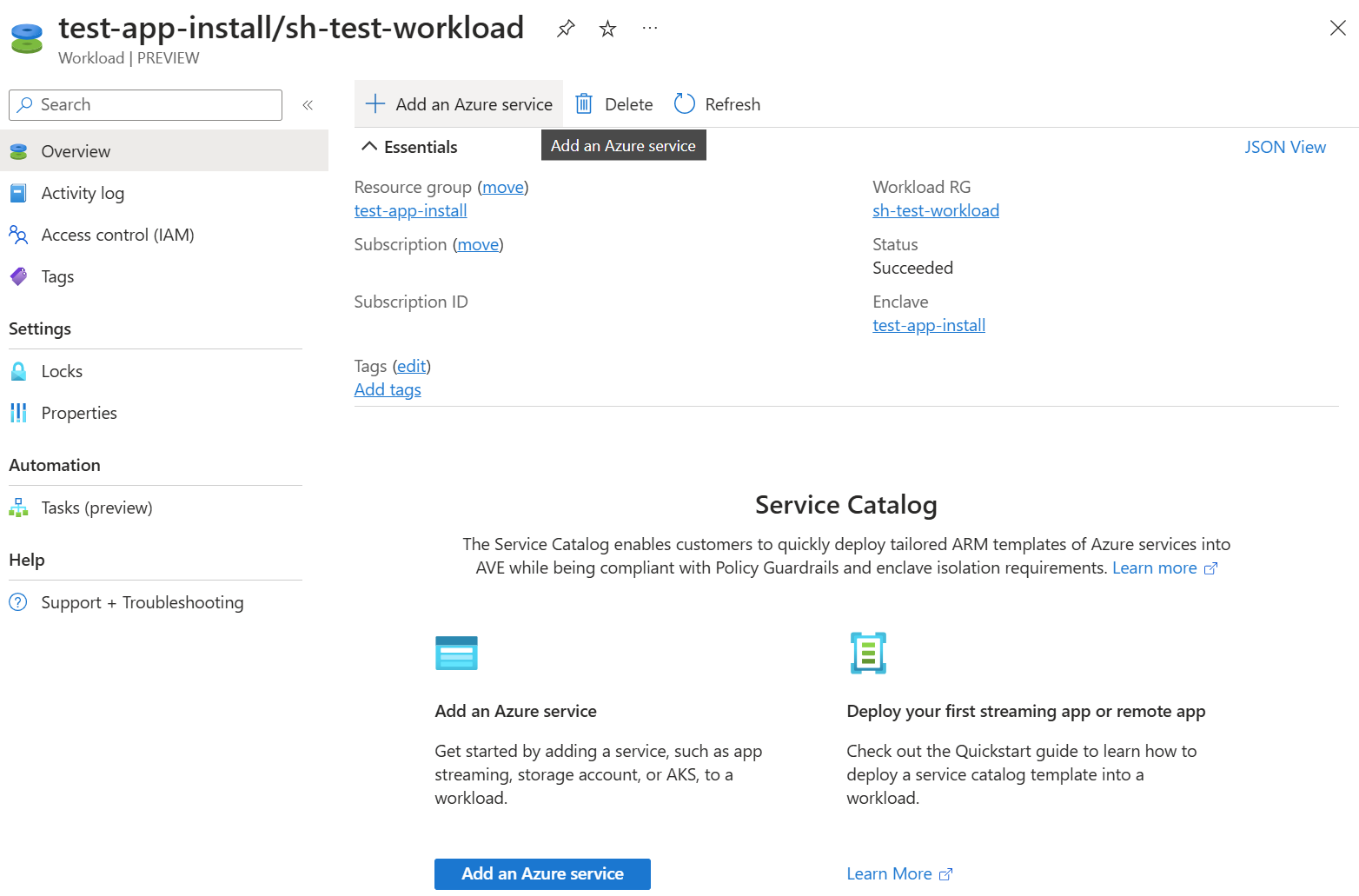Click move link next to Subscription
The width and height of the screenshot is (1359, 896).
479,244
